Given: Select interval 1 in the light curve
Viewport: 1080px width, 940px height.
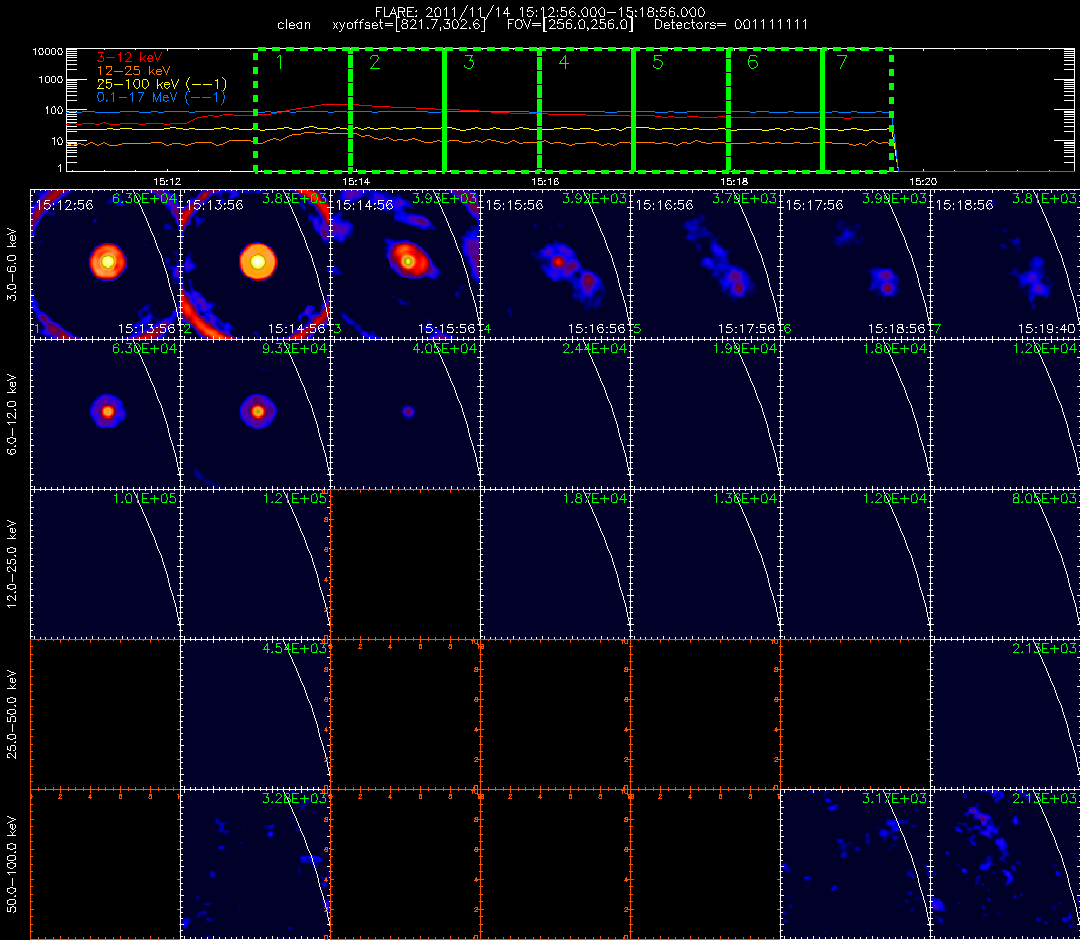Looking at the screenshot, I should click(303, 110).
